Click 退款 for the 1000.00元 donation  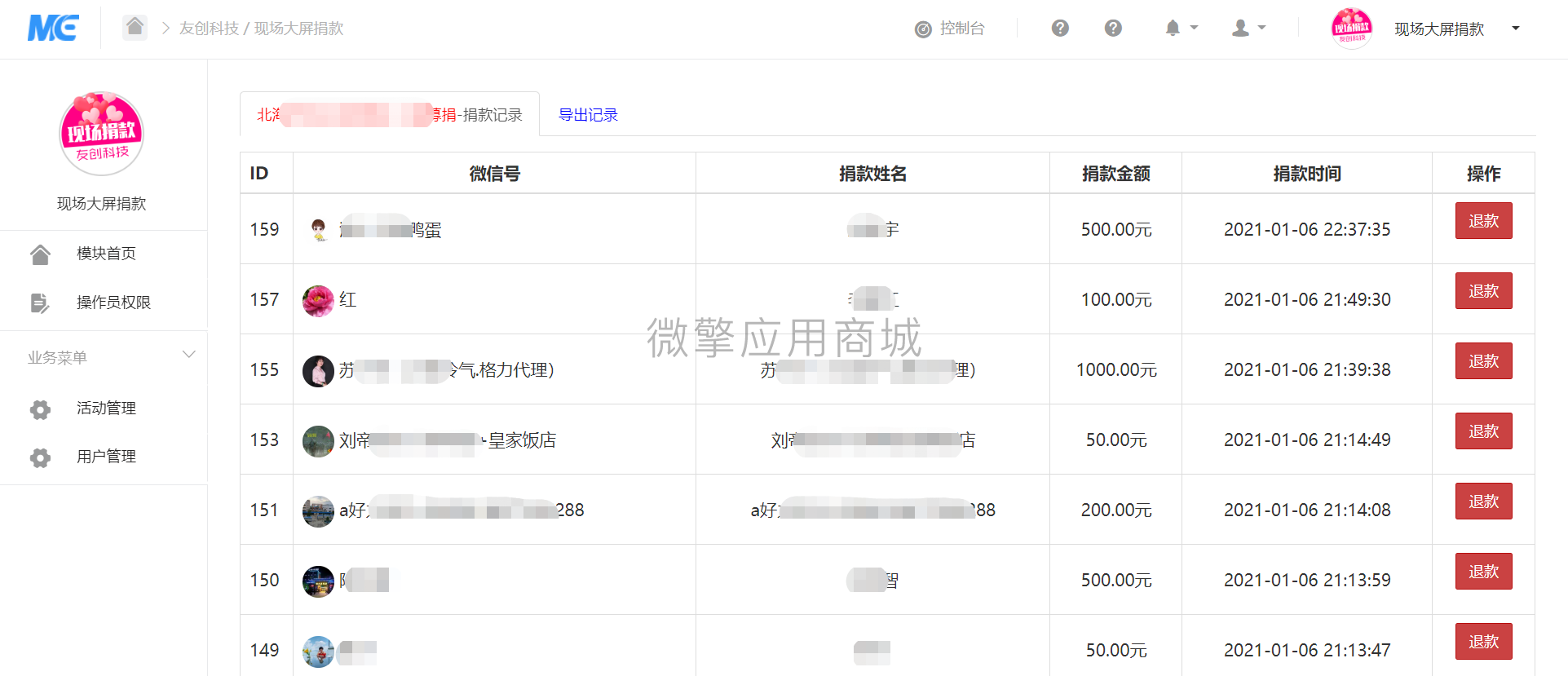click(1483, 361)
